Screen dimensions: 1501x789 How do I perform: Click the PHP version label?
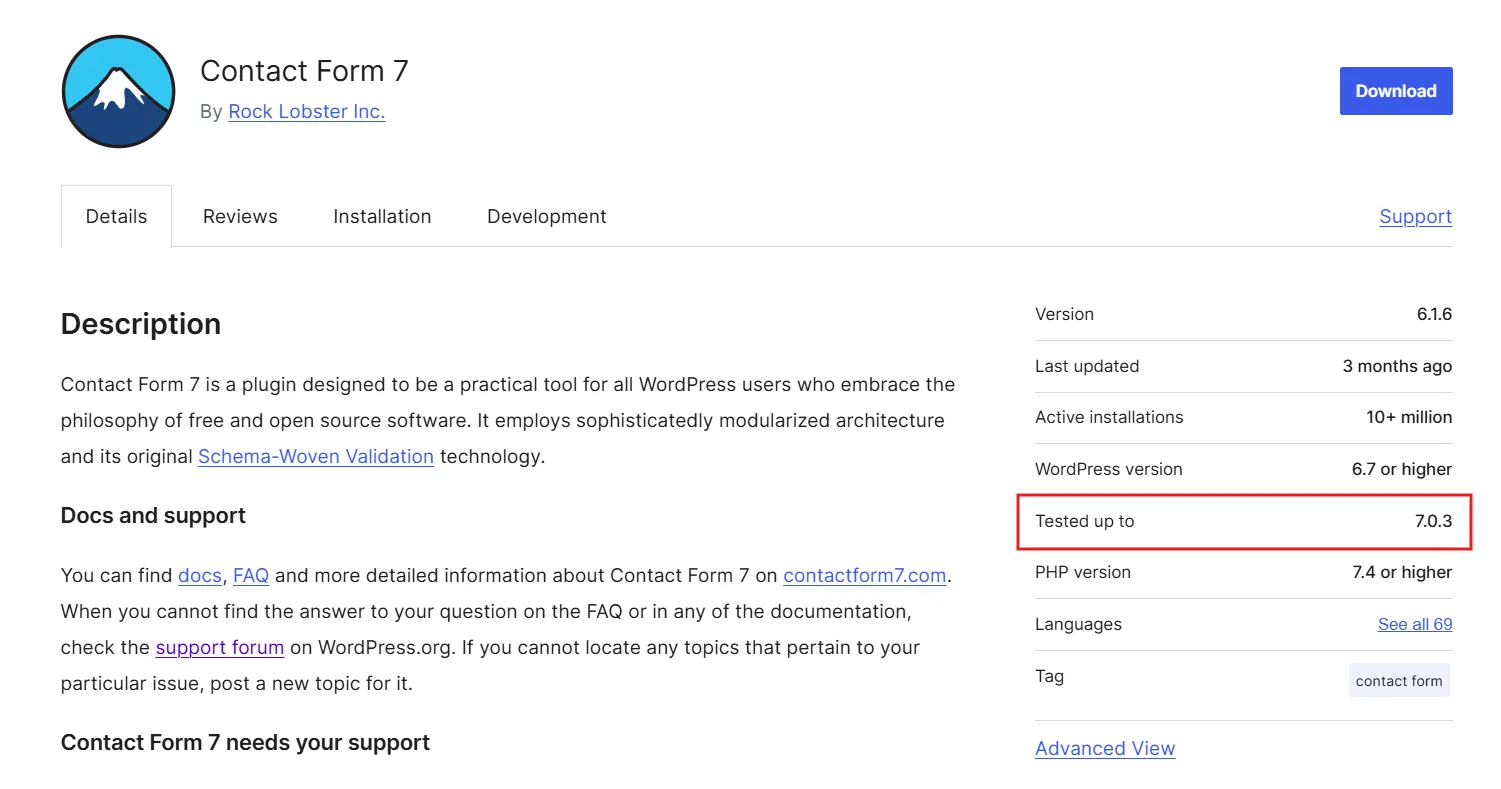click(1083, 573)
